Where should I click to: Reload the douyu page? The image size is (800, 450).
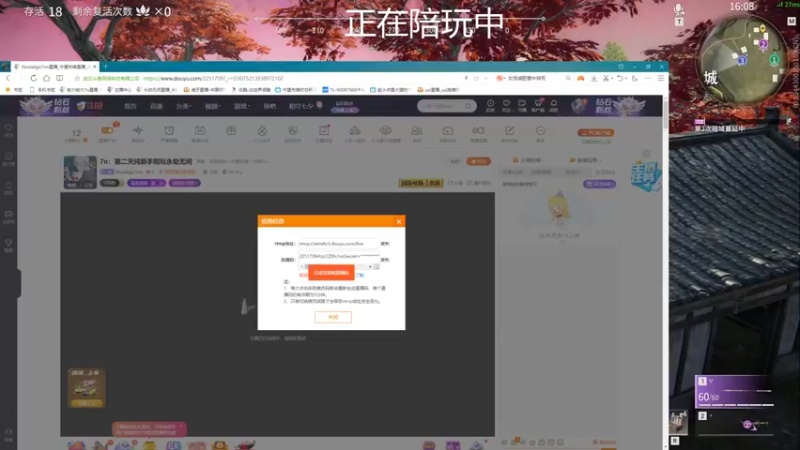click(34, 79)
